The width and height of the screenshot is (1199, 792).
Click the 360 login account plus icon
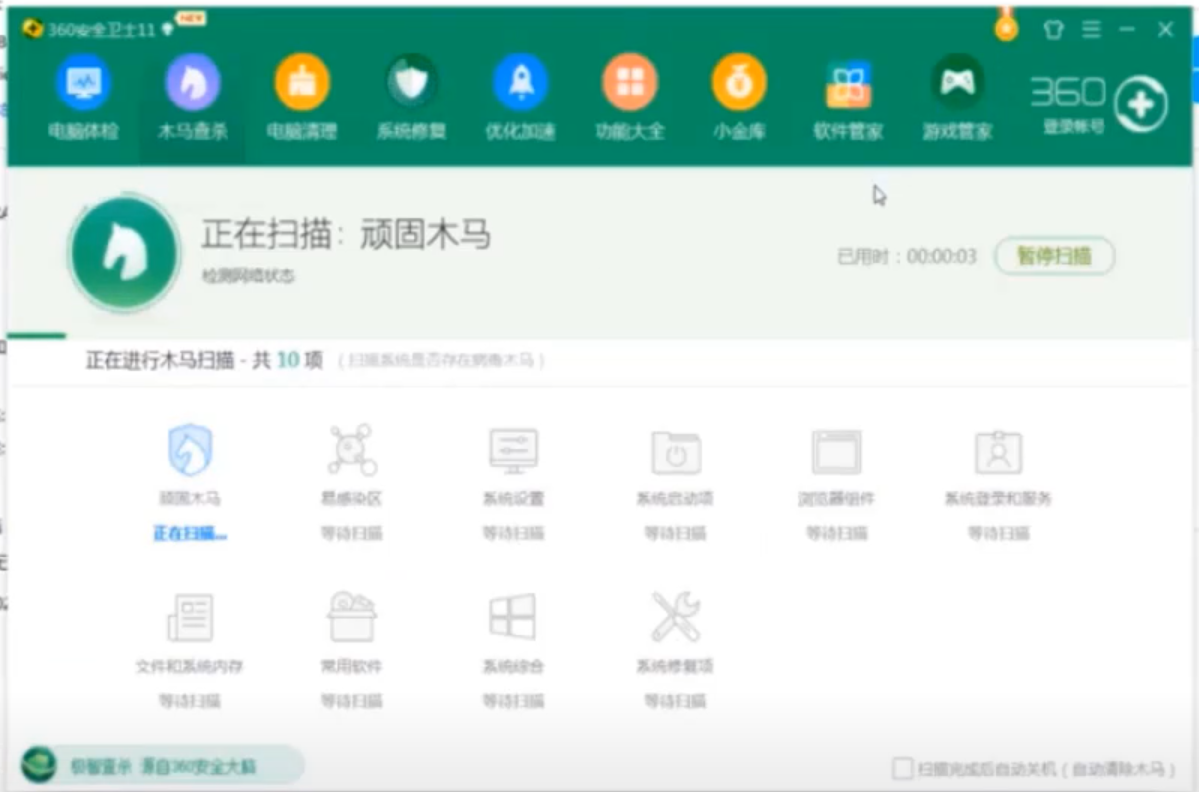coord(1141,104)
